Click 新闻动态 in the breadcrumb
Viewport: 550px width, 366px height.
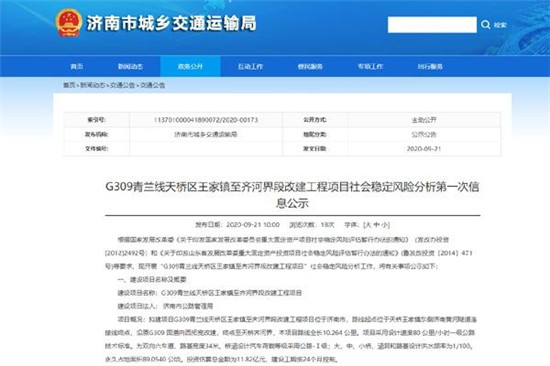[x=93, y=85]
